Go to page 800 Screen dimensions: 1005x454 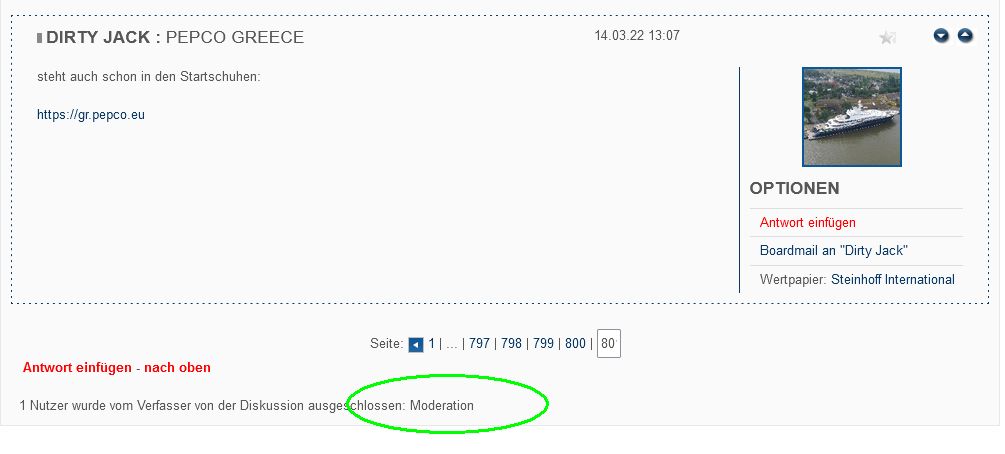coord(576,344)
